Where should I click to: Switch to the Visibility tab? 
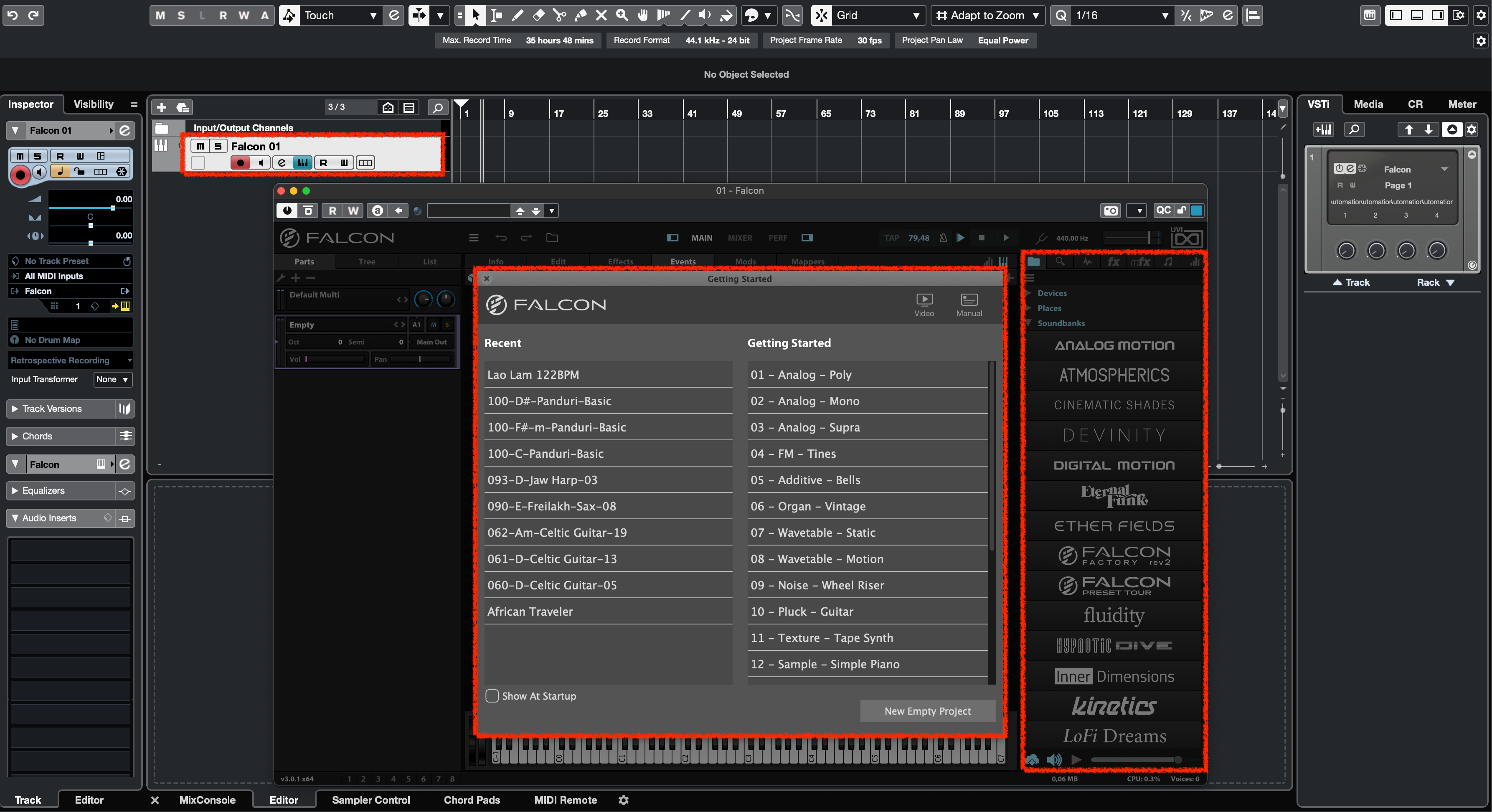point(93,104)
